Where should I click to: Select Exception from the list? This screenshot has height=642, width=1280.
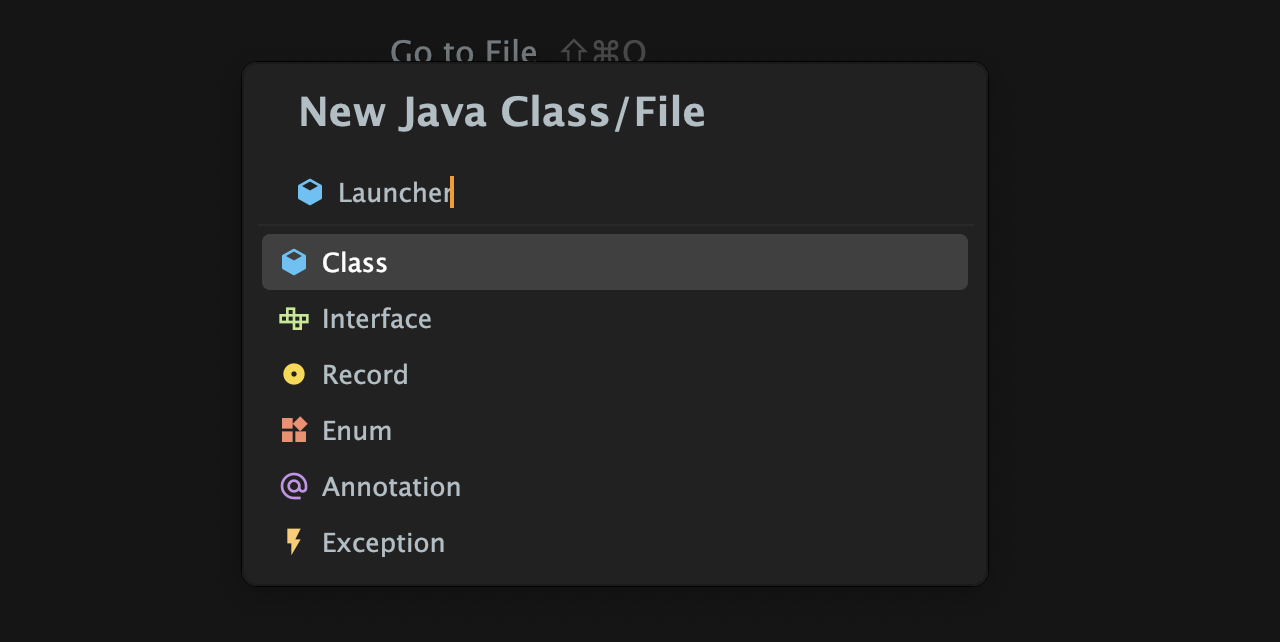tap(615, 543)
